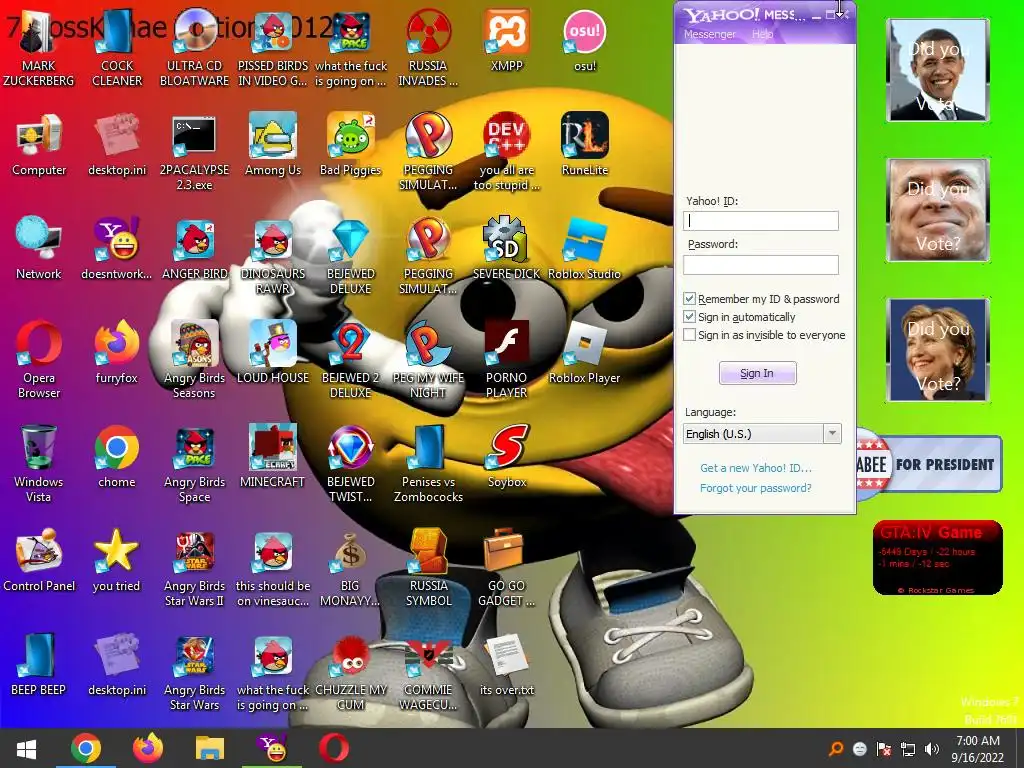Click the Obama Did you Vote gadget
This screenshot has width=1024, height=768.
[x=938, y=70]
